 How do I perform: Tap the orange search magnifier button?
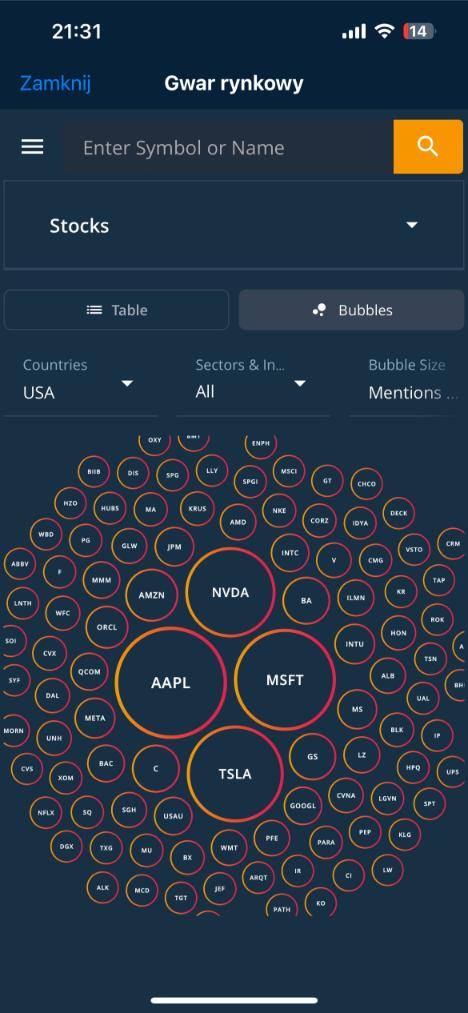(428, 147)
